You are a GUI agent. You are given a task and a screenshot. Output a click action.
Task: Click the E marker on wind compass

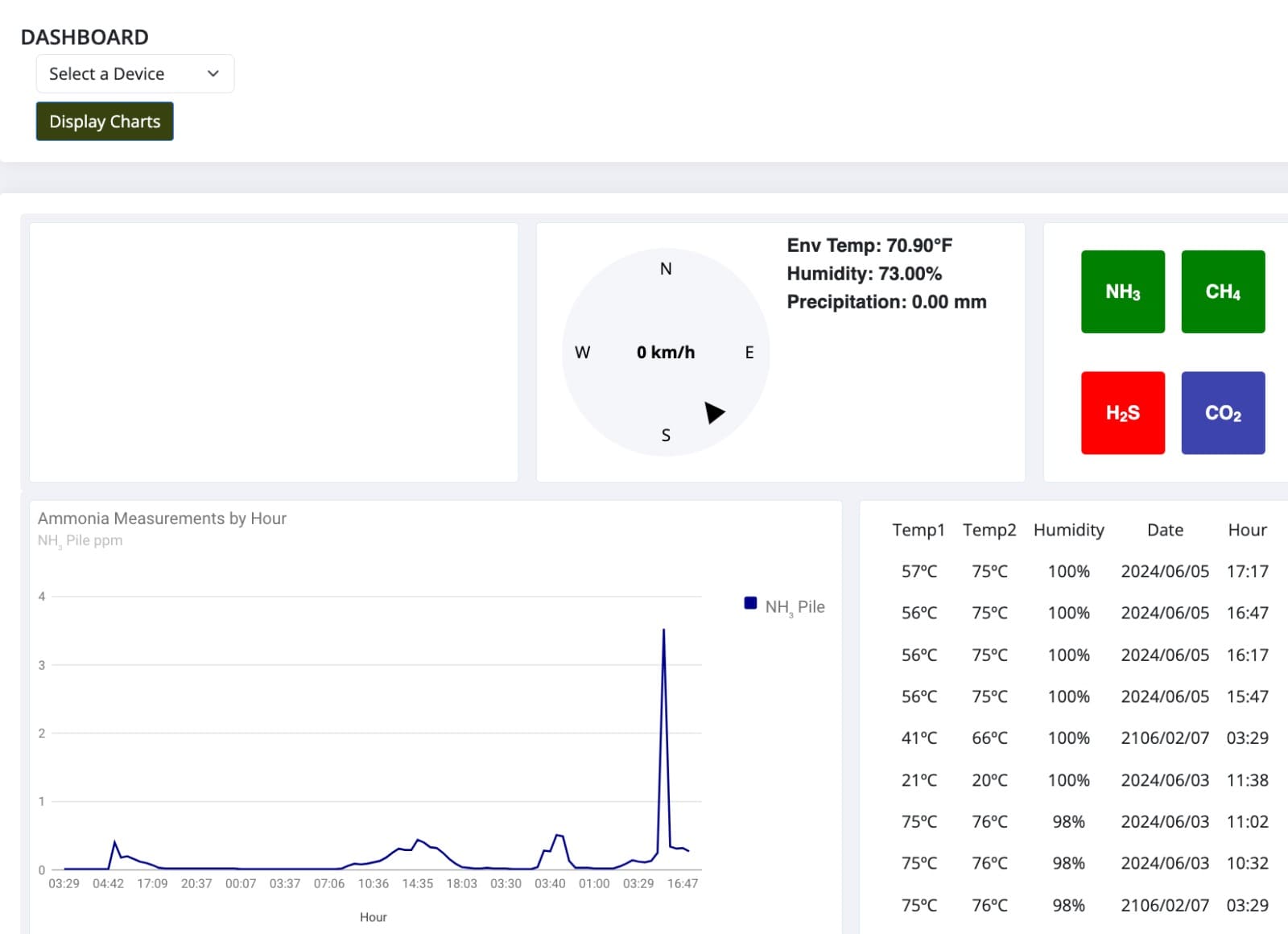(749, 353)
